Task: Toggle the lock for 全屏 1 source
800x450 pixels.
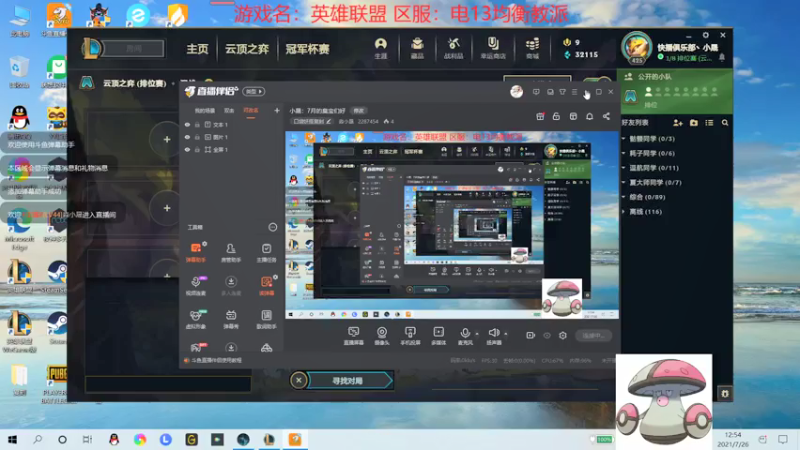Action: (197, 149)
